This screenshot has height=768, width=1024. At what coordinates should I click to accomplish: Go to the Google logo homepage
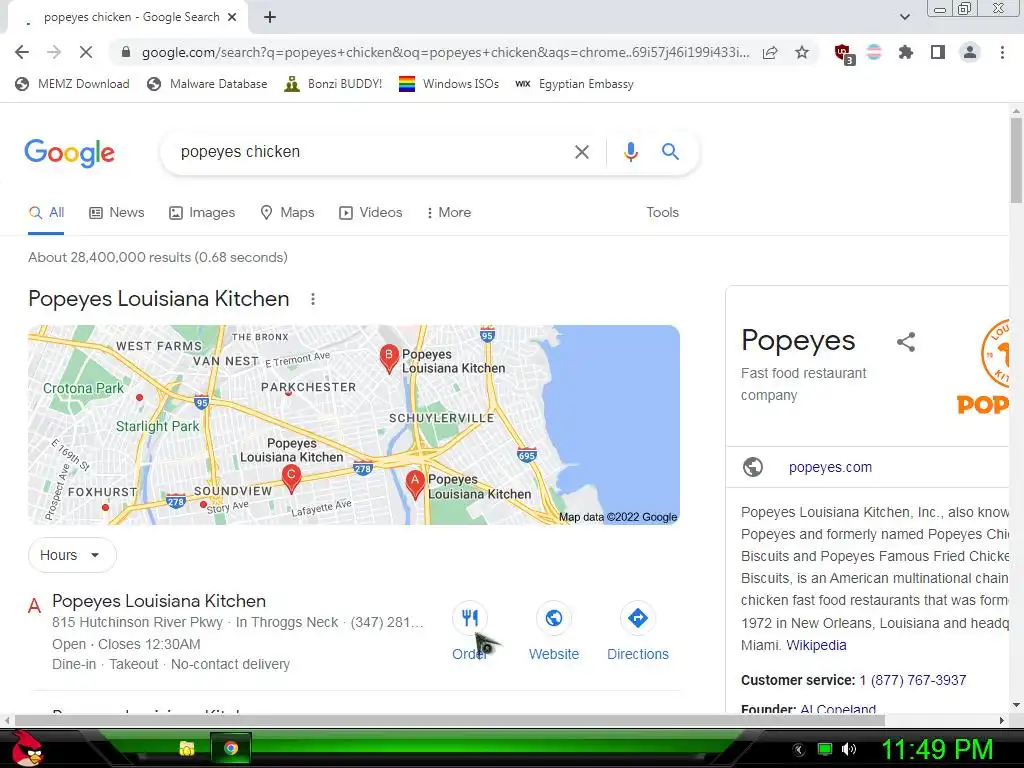tap(69, 153)
